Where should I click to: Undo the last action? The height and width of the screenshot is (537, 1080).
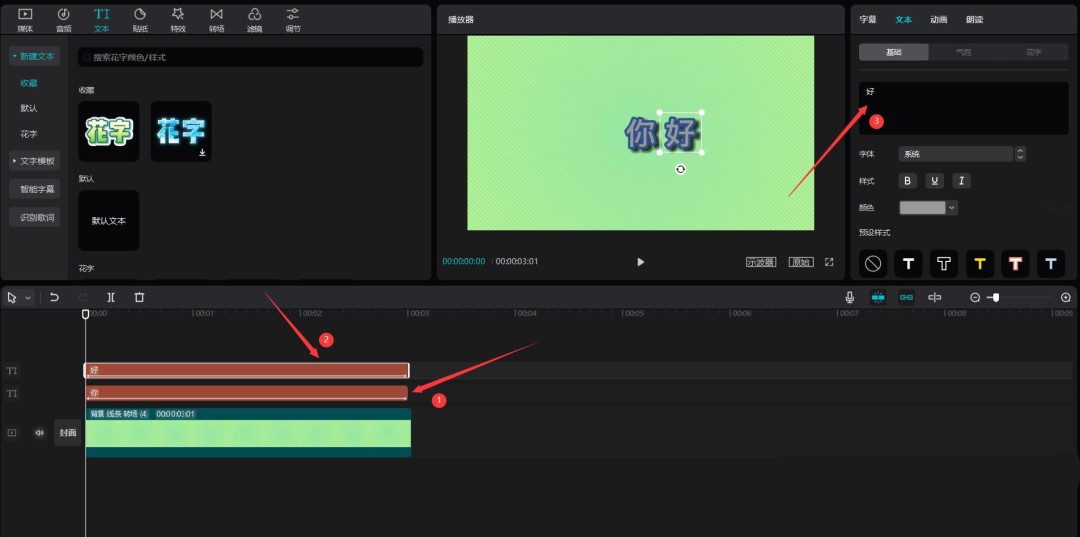[x=55, y=297]
